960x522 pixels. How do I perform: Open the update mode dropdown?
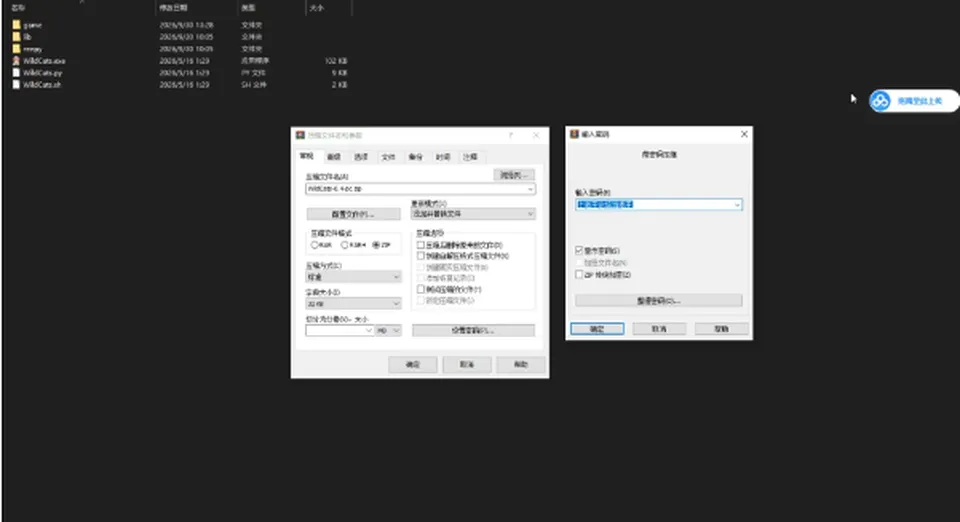473,214
